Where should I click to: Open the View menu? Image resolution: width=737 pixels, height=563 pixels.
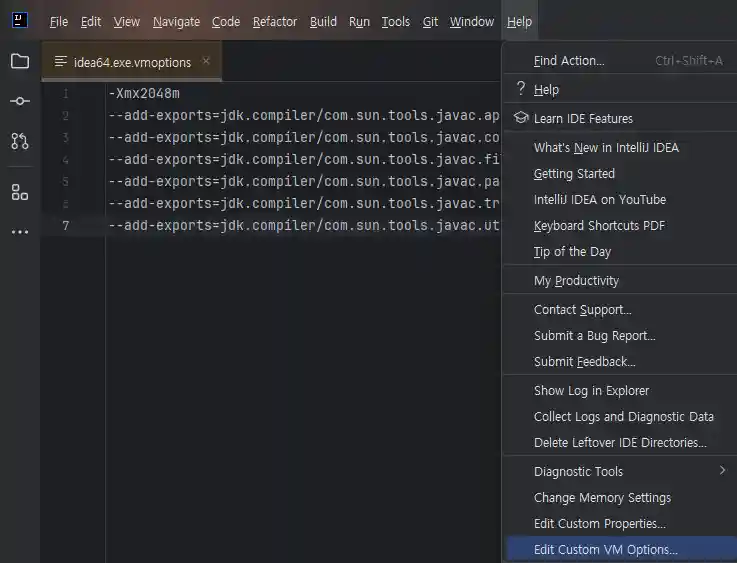pyautogui.click(x=126, y=22)
